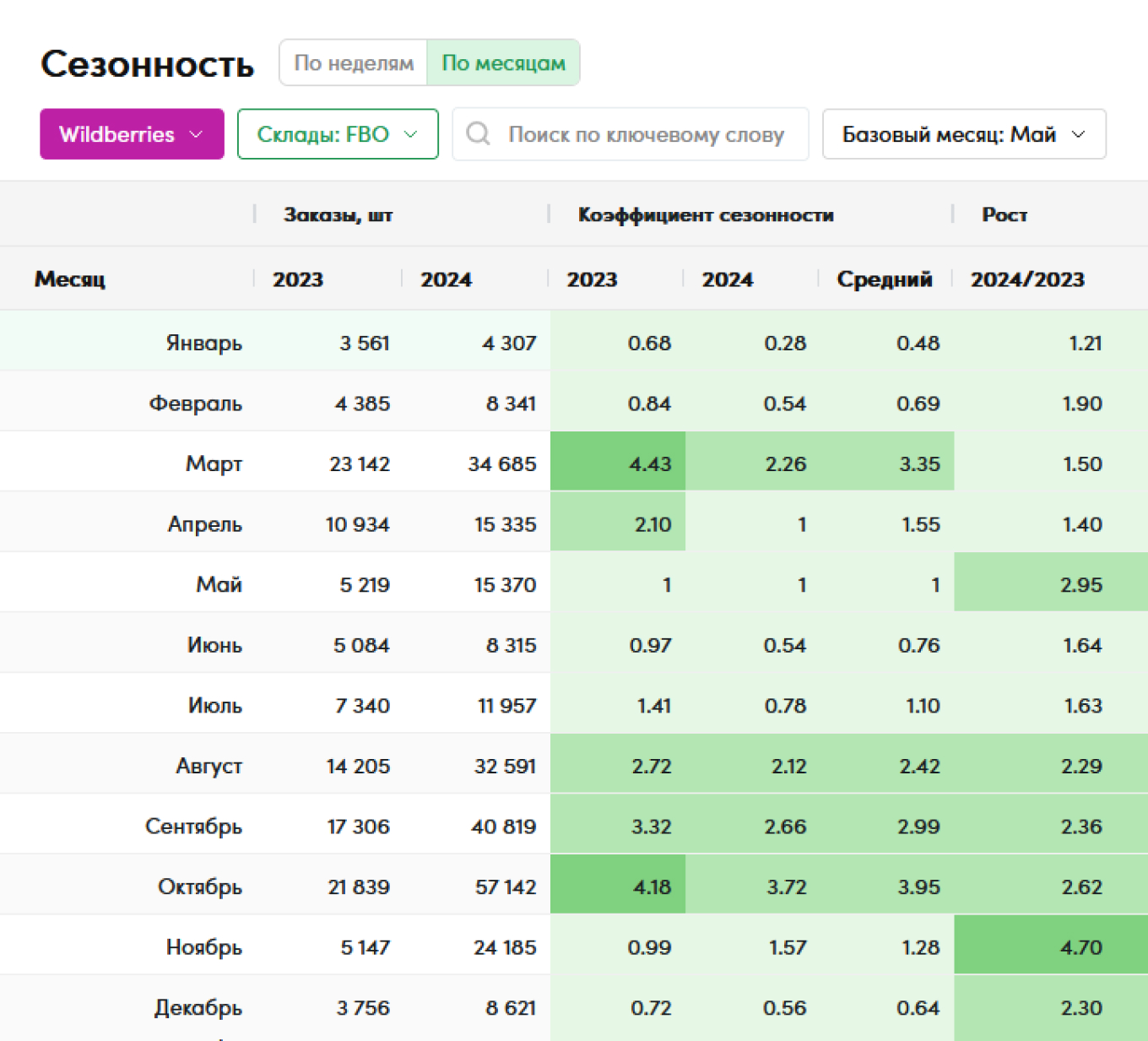
Task: Click the 2024/2023 growth column header
Action: (1026, 279)
